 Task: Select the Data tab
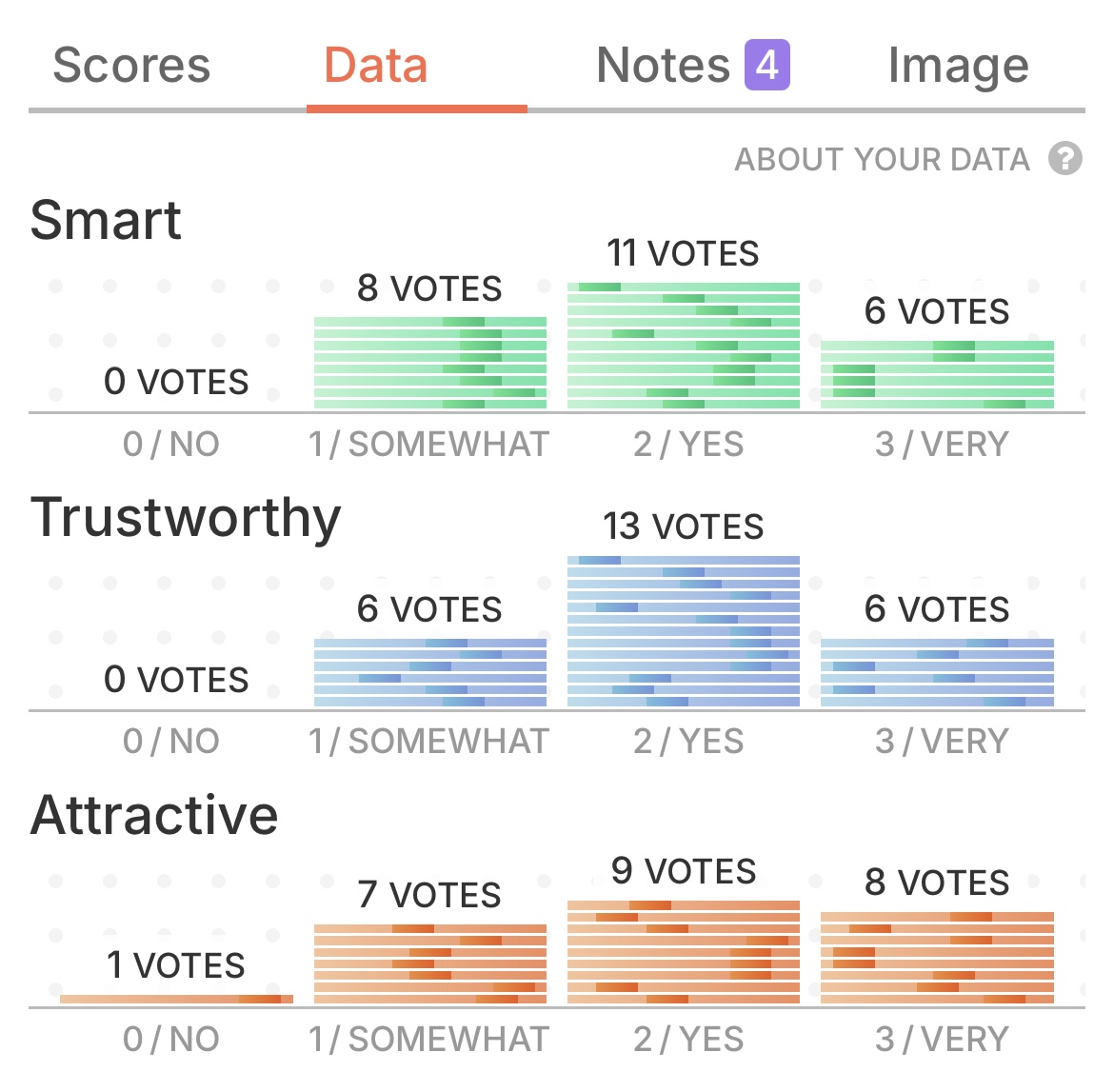pyautogui.click(x=376, y=66)
